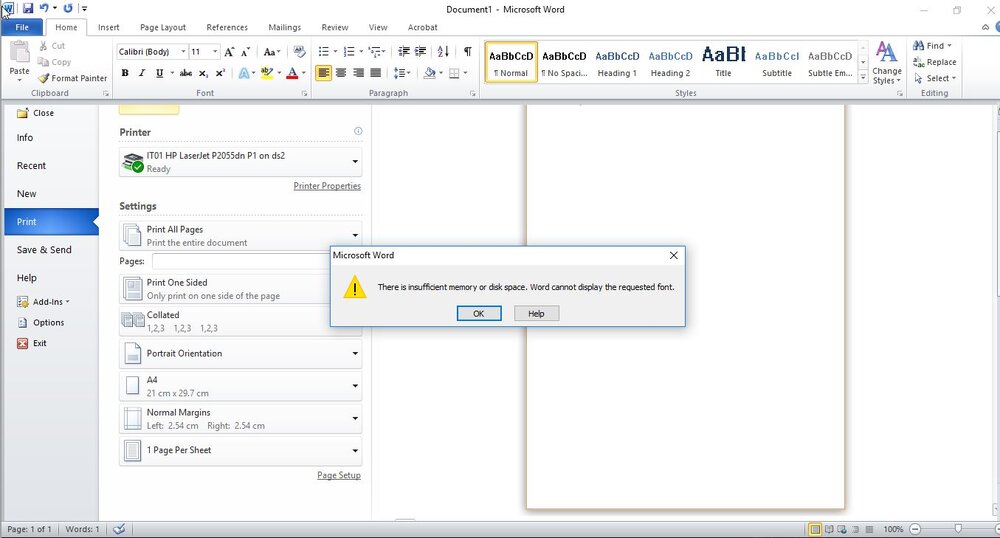This screenshot has width=1000, height=538.
Task: Toggle Bold formatting
Action: tap(125, 73)
